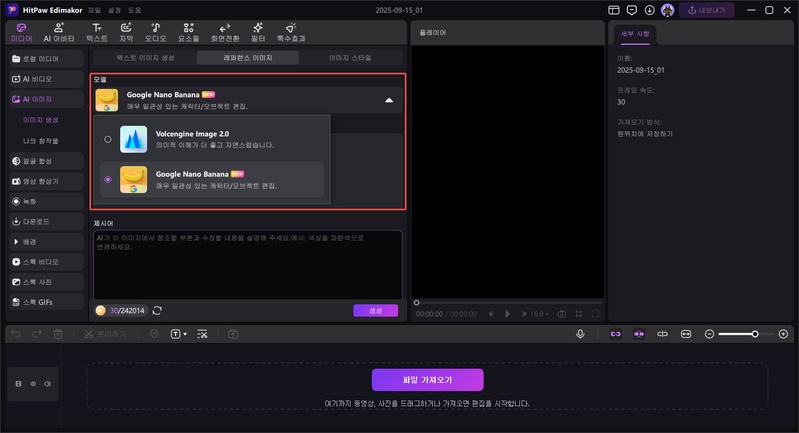Viewport: 799px width, 433px height.
Task: Open the 16:9 aspect ratio dropdown
Action: [x=538, y=313]
